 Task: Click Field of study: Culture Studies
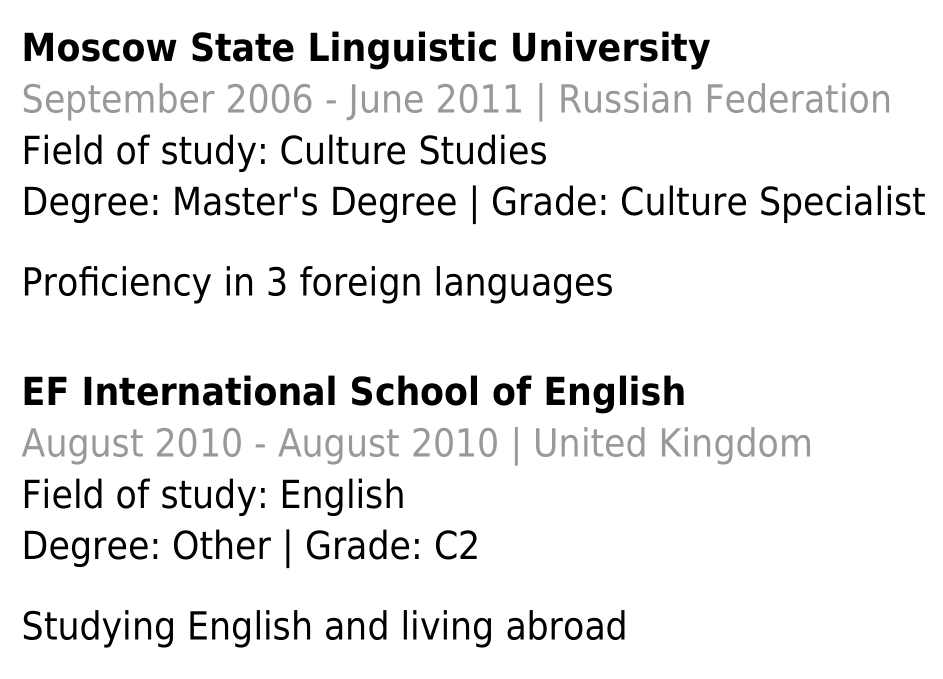point(284,150)
